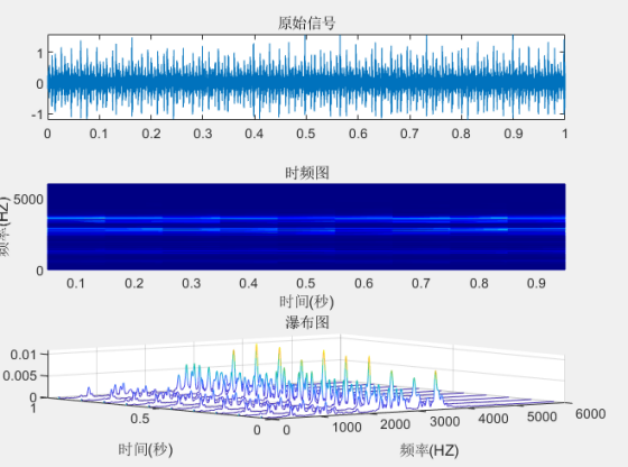Select the blue waveform in the original signal plot

[306, 83]
